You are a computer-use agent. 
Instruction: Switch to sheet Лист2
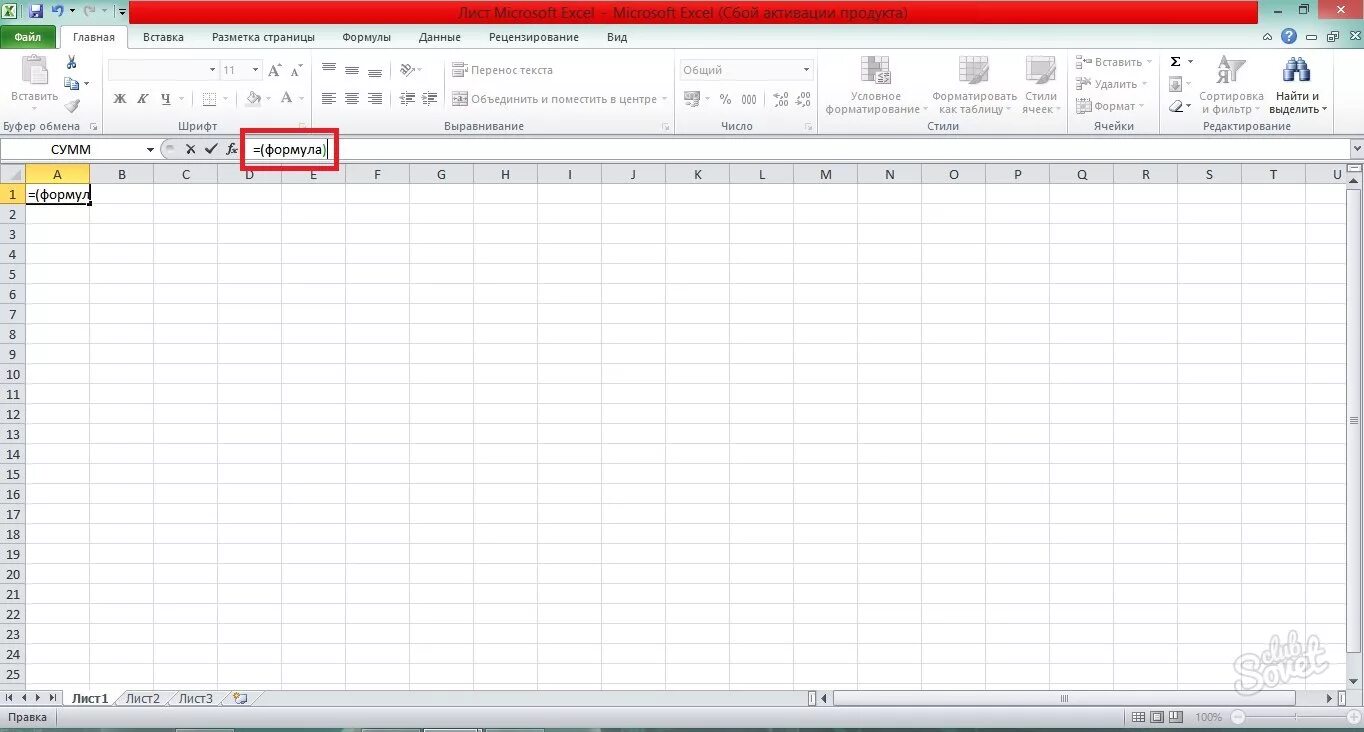[x=143, y=698]
